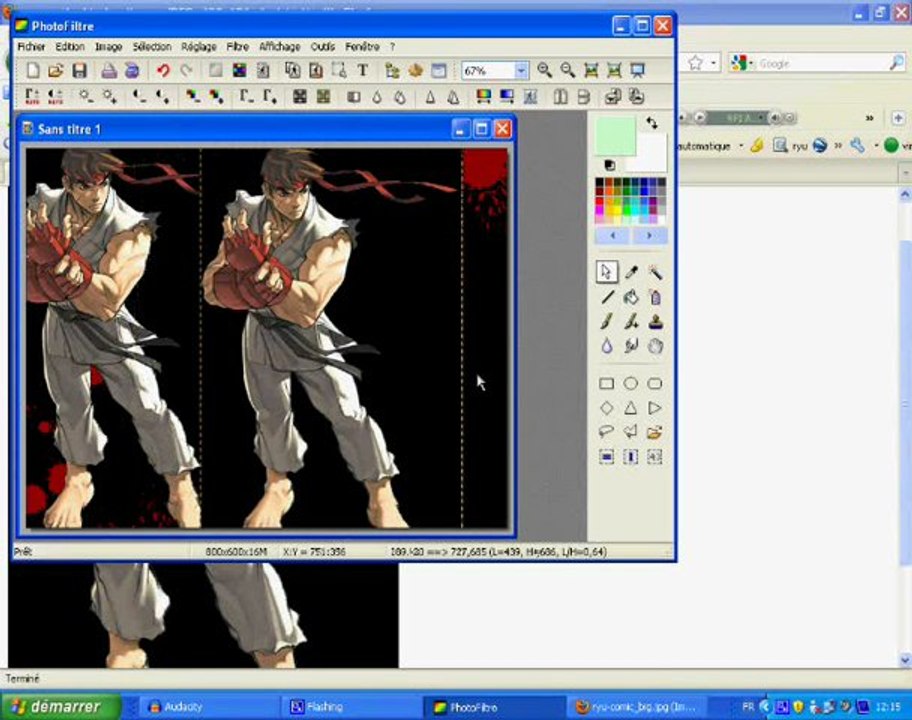Open the Affichage menu
The width and height of the screenshot is (912, 720).
tap(280, 47)
